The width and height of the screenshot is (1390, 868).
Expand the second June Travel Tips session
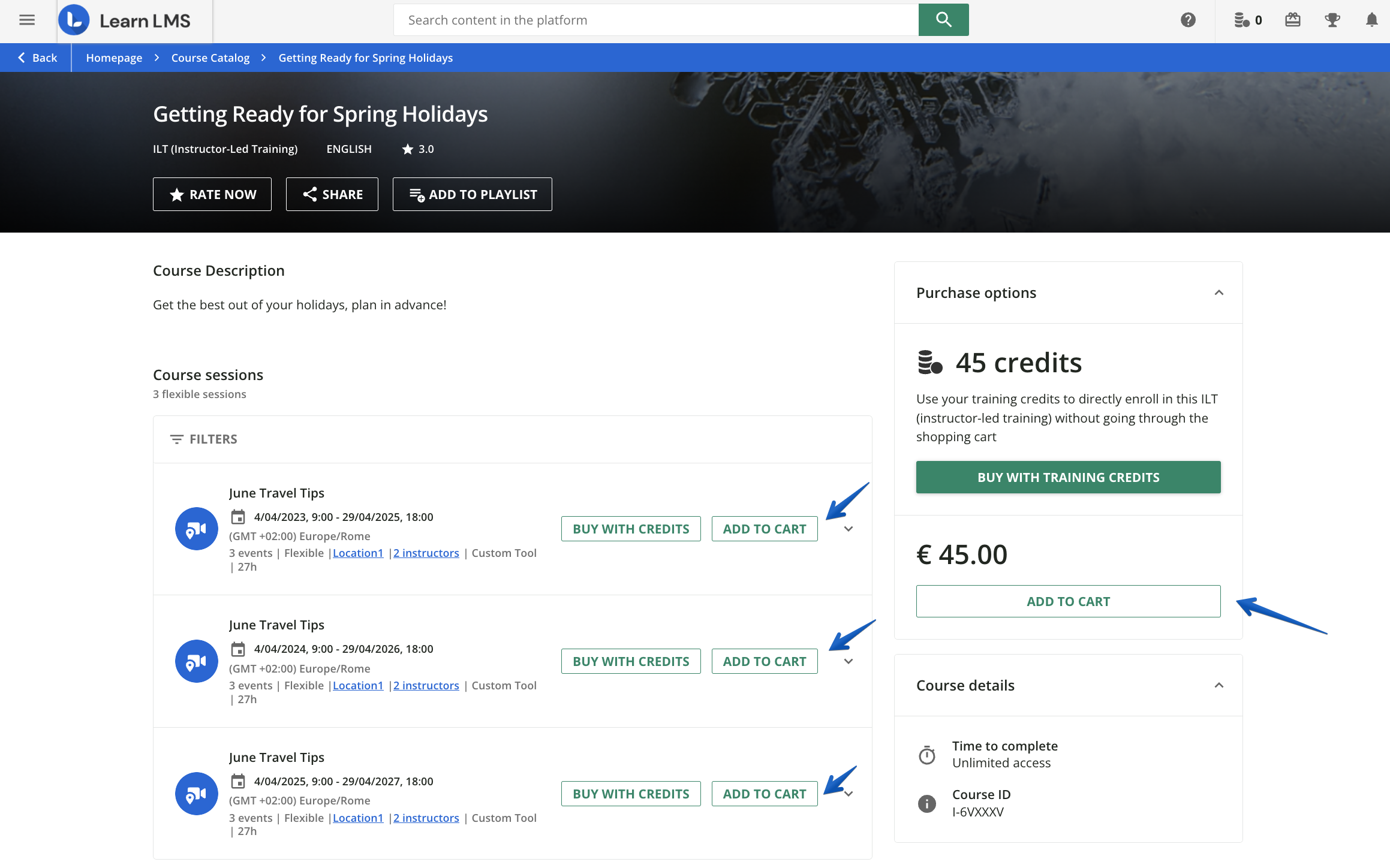click(x=849, y=661)
